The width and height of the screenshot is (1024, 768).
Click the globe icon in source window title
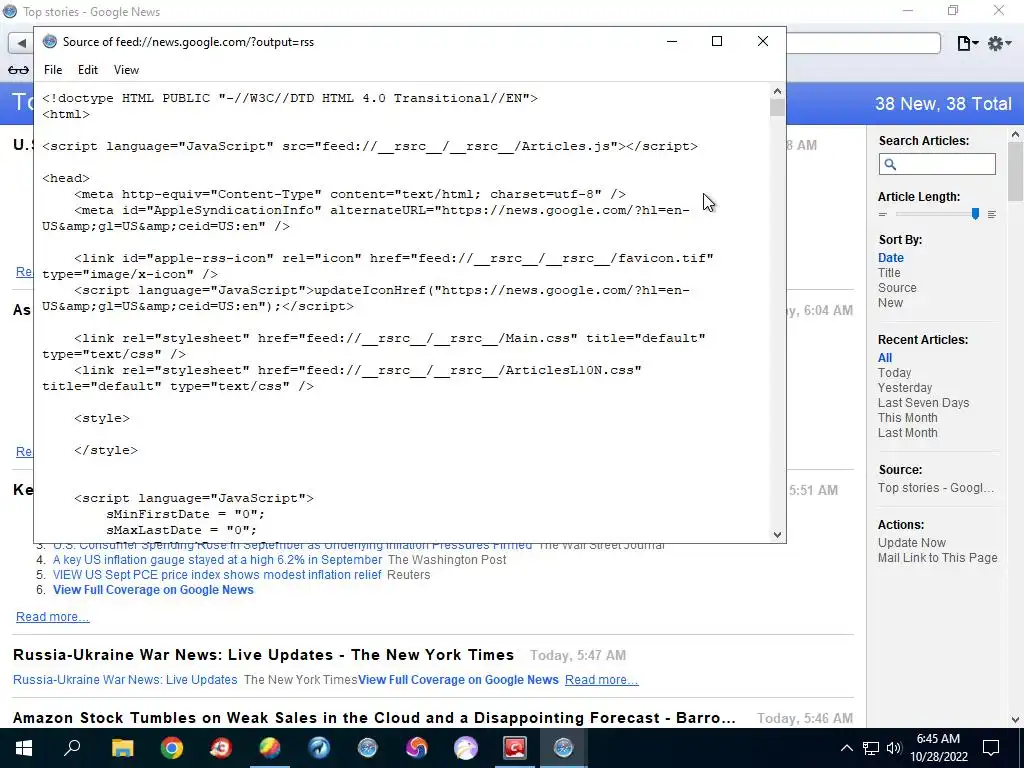pos(50,42)
